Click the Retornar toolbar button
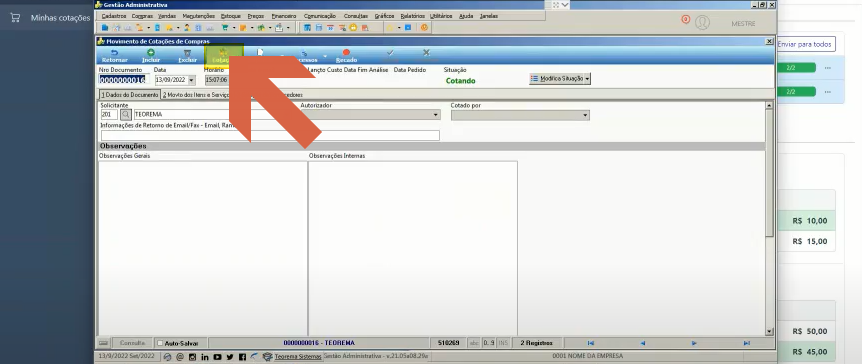 tap(114, 56)
